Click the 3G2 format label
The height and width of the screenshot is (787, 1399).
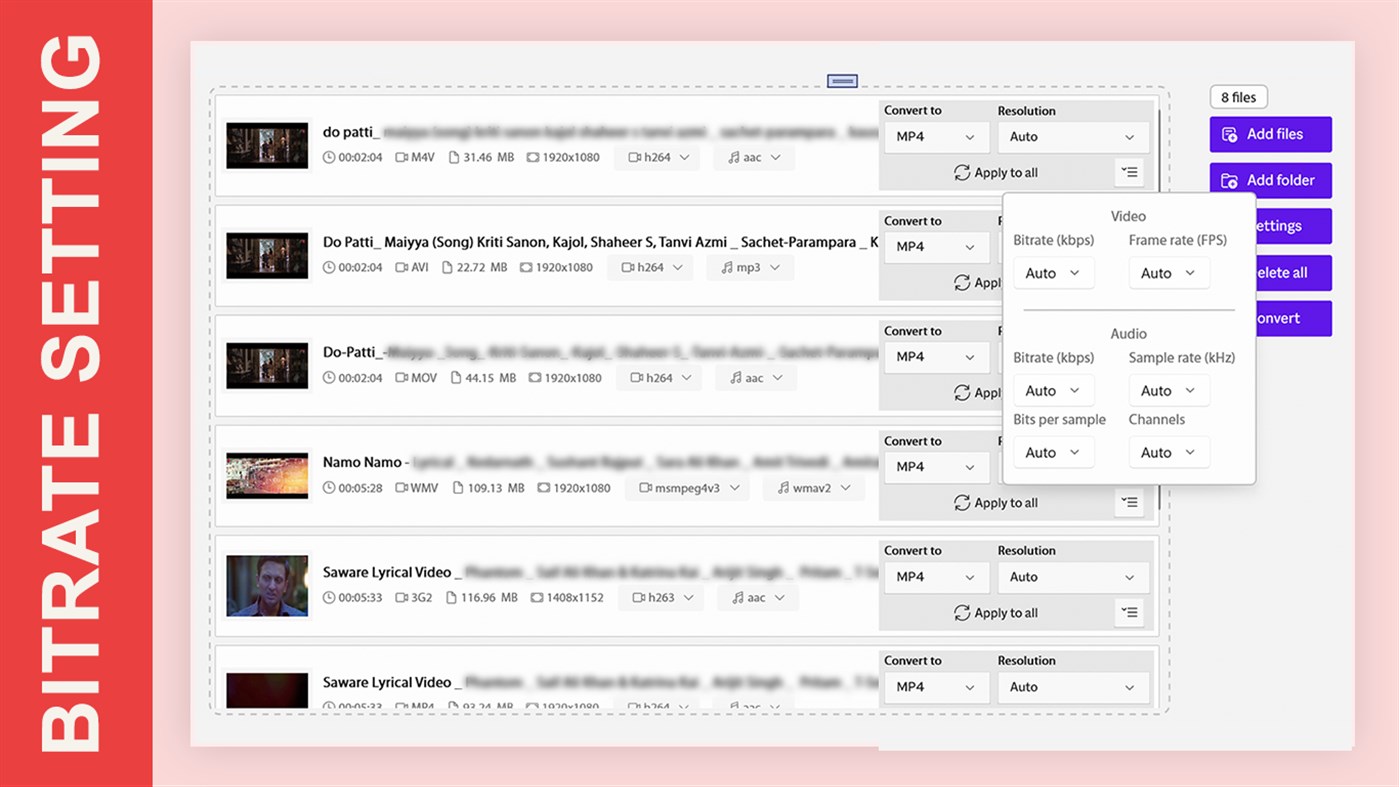coord(422,598)
